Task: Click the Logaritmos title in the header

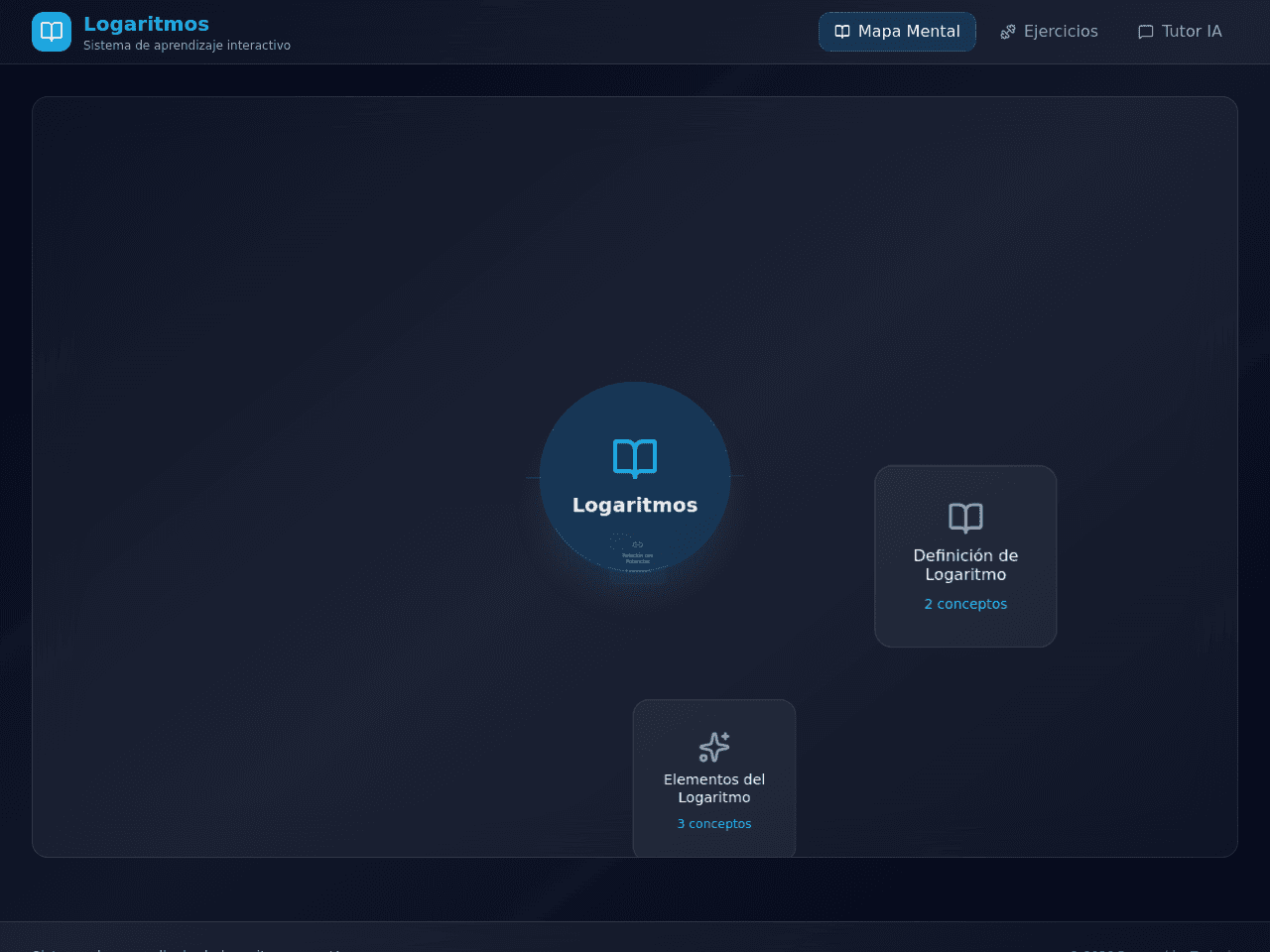Action: tap(146, 24)
